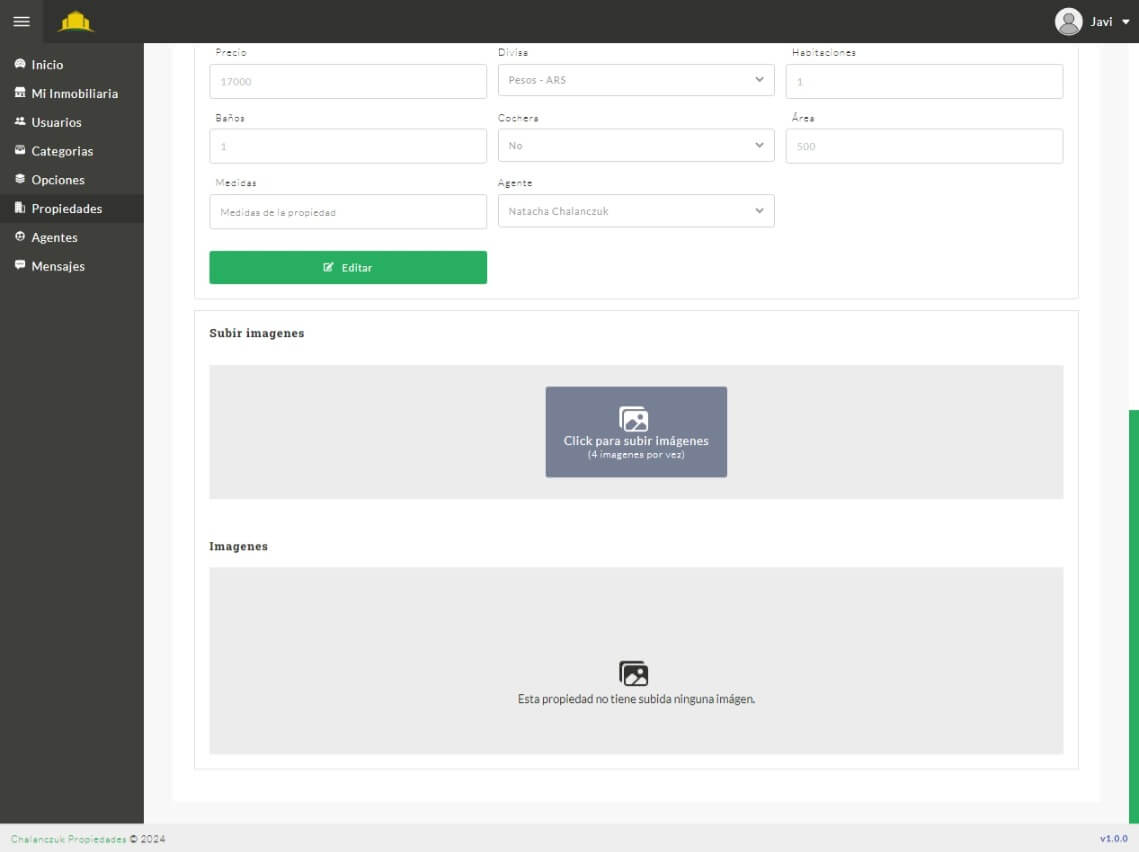Focus the Medidas de la propiedad field

click(x=348, y=212)
